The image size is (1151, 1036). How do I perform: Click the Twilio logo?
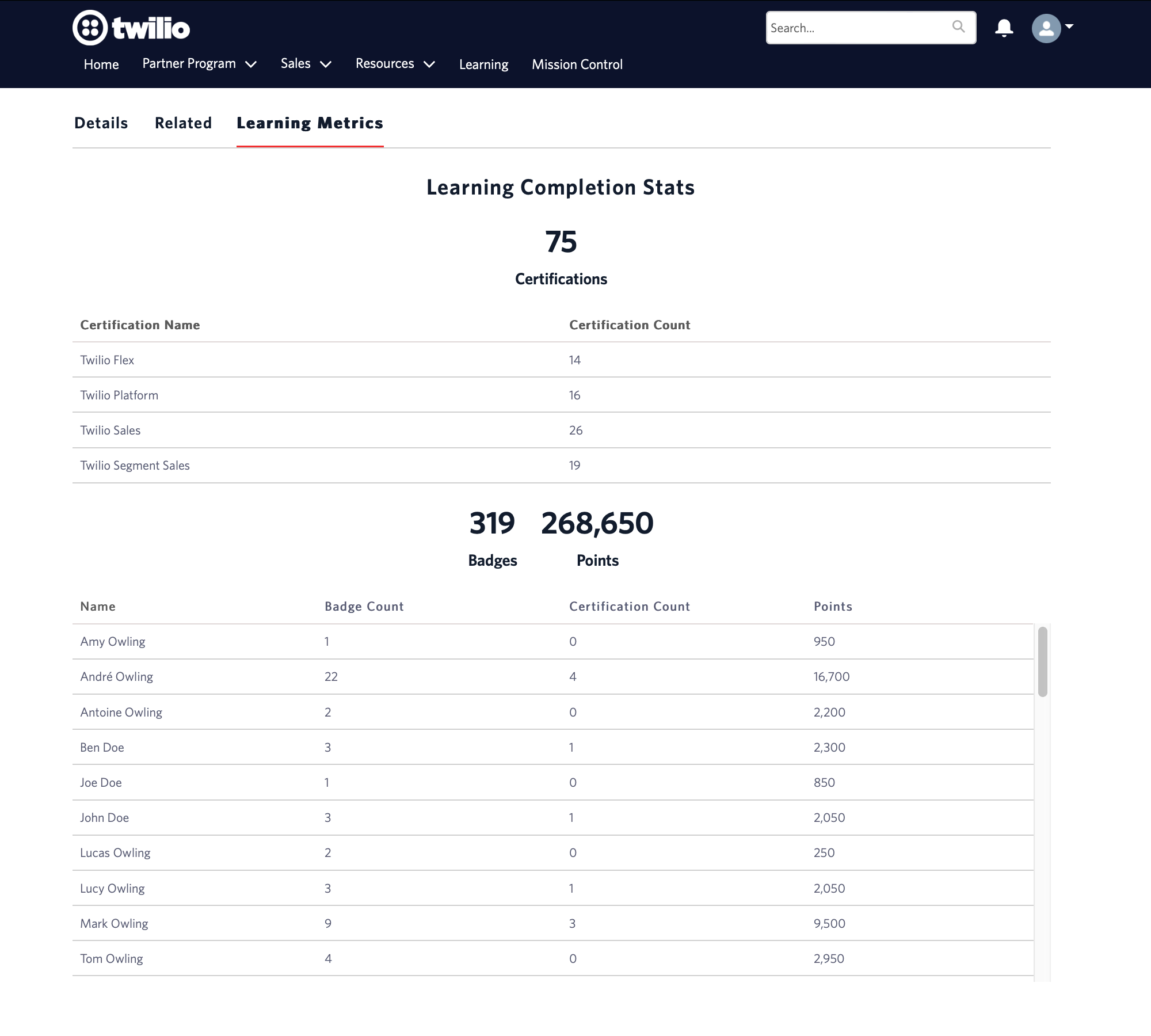131,28
